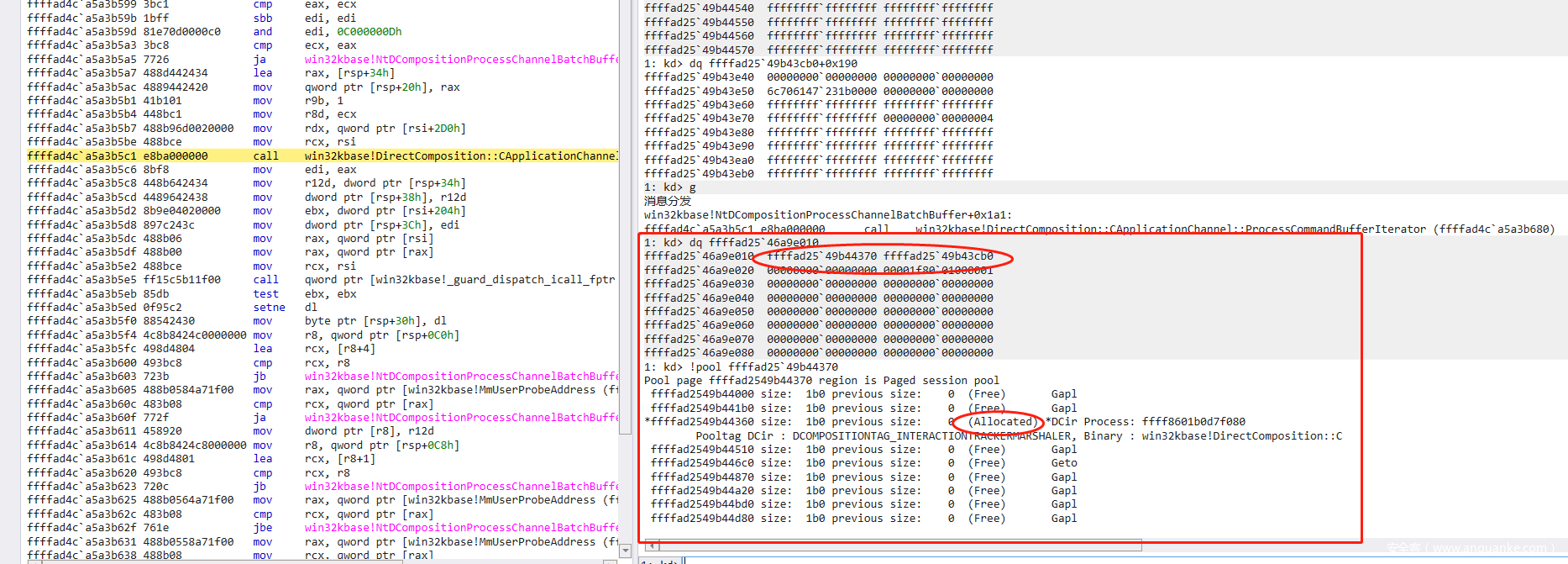Click the first ja NtDCompositionProcessChannelBatchBuffer jump target
Image resolution: width=1568 pixels, height=564 pixels.
coord(460,60)
